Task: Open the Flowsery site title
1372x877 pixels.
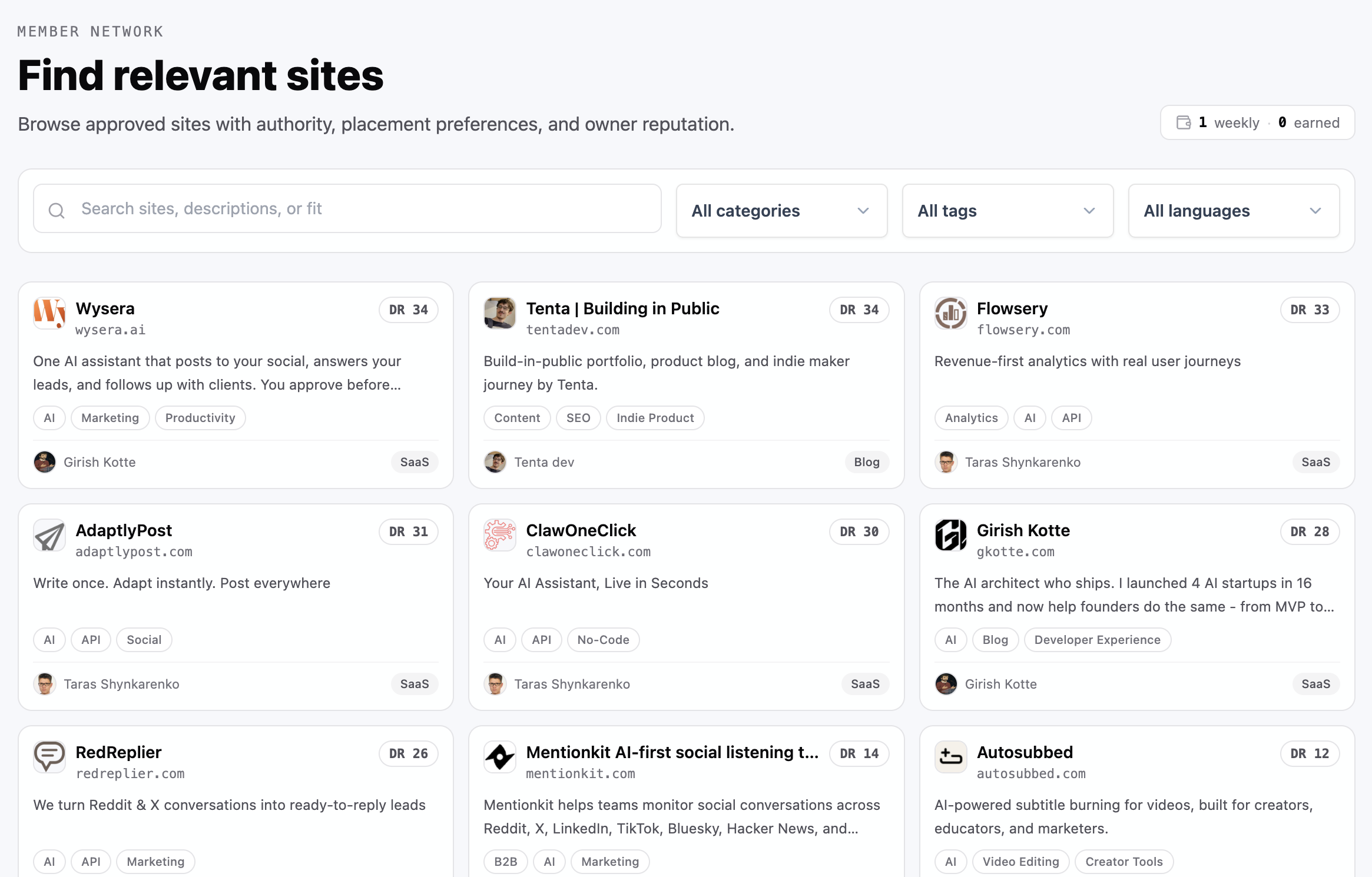Action: 1012,308
